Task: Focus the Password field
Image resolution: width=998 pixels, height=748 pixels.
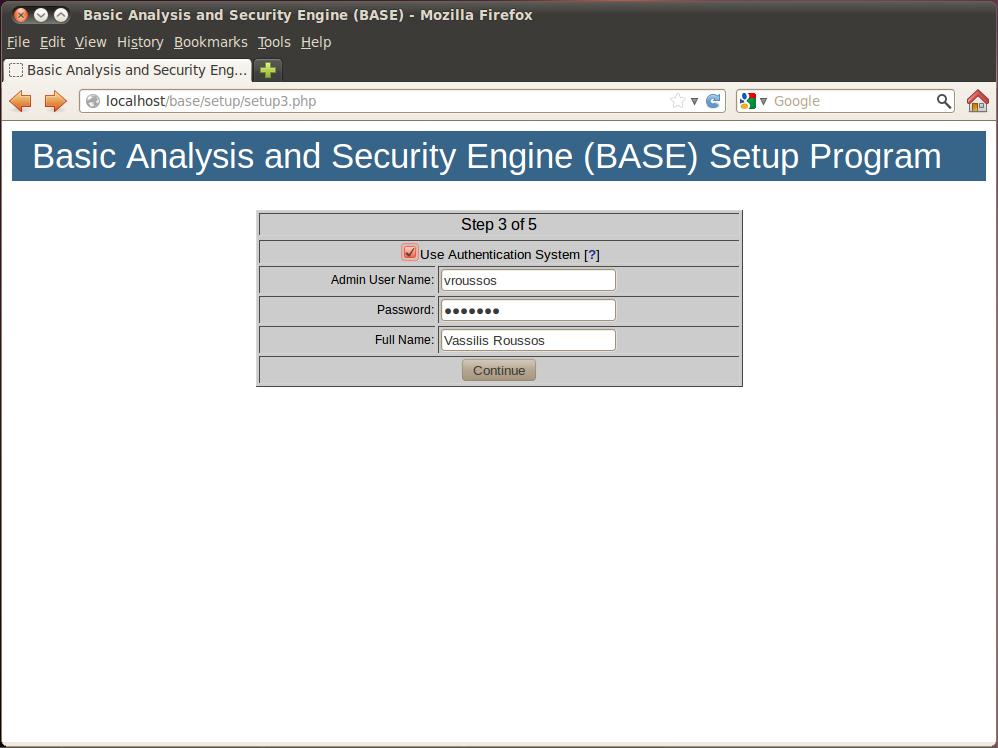Action: point(528,310)
